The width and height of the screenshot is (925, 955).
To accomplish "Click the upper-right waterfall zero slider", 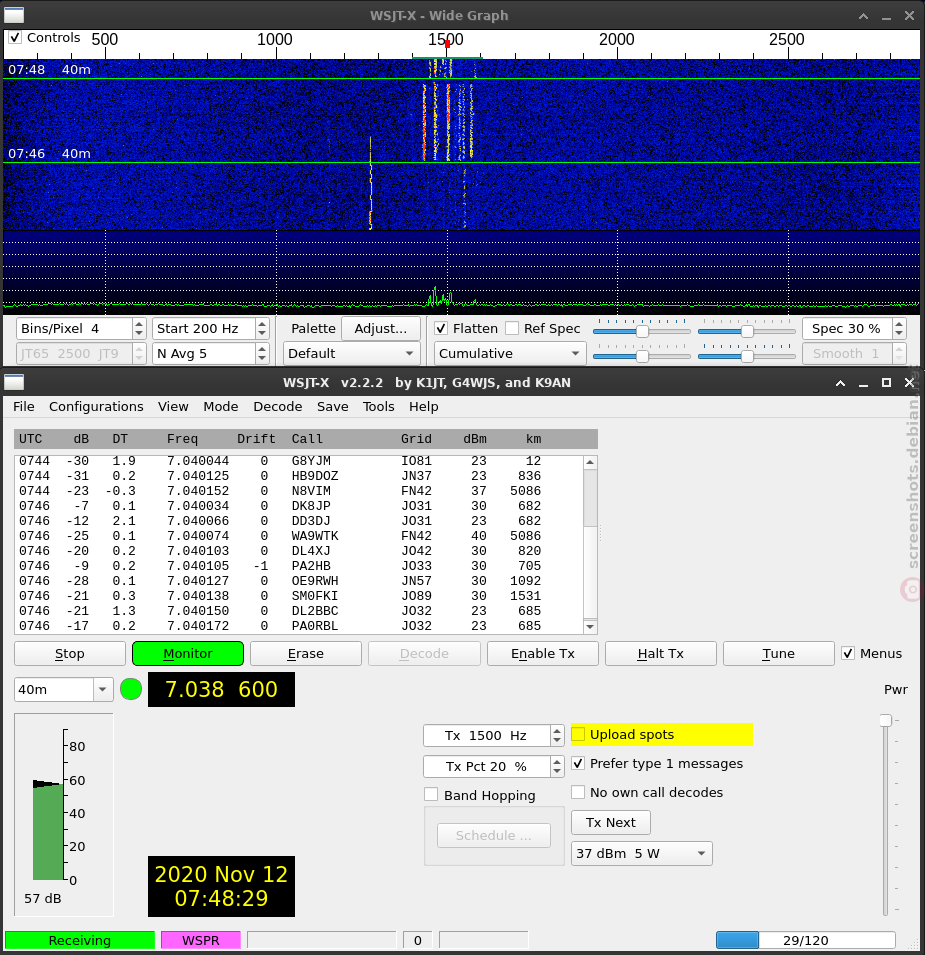I will (747, 331).
